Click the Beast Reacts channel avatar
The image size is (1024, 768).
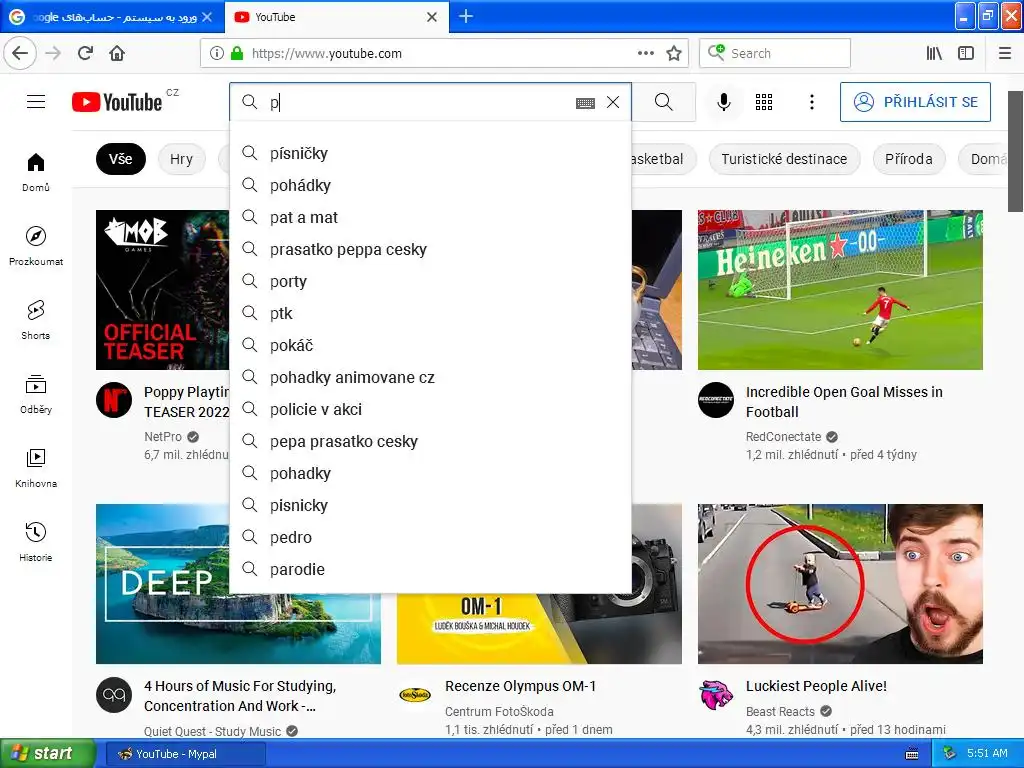coord(716,694)
